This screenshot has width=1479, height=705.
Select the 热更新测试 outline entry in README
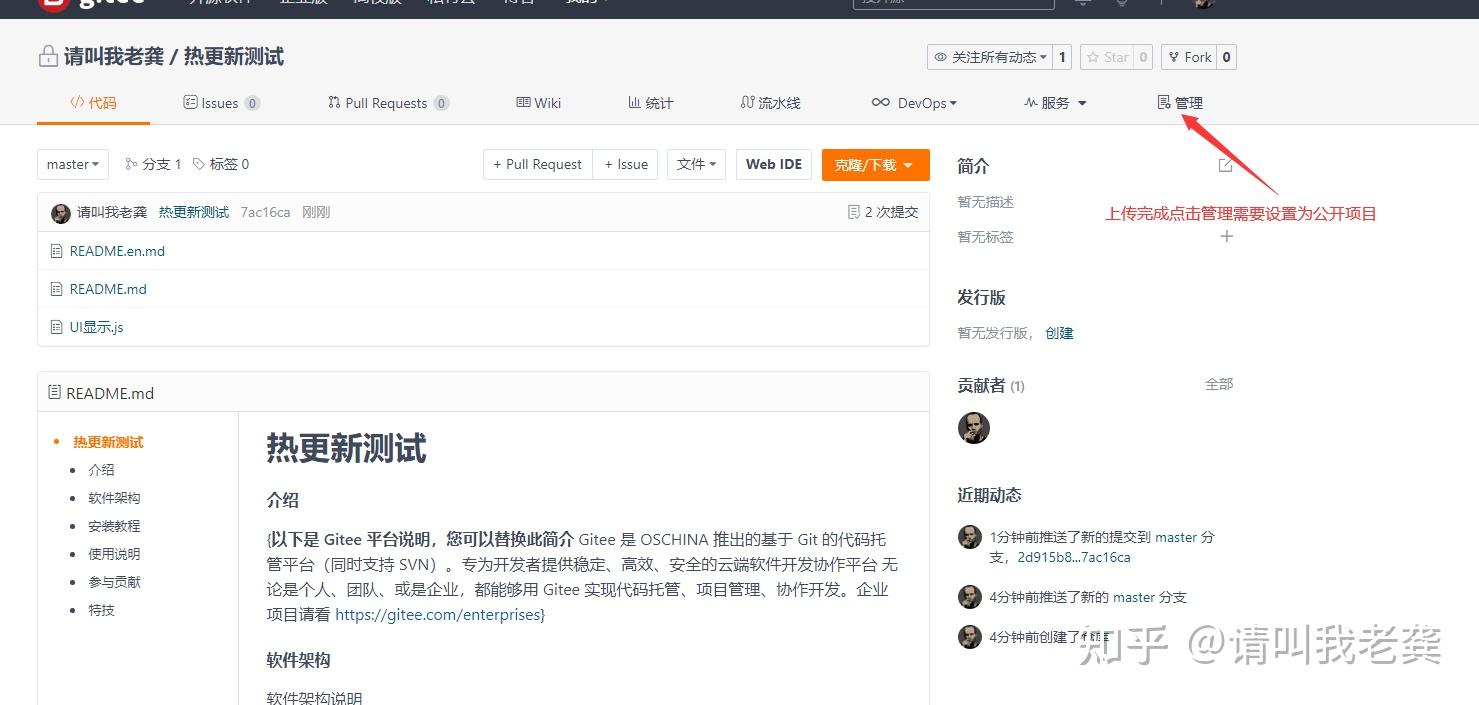pos(109,441)
